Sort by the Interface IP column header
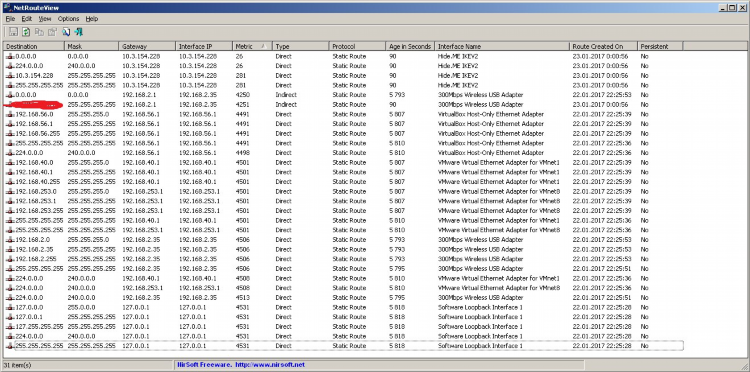 click(204, 46)
